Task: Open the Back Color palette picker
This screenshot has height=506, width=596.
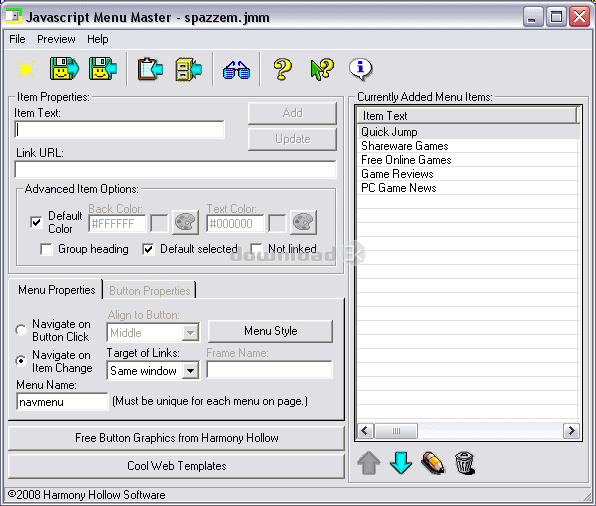Action: pyautogui.click(x=185, y=222)
